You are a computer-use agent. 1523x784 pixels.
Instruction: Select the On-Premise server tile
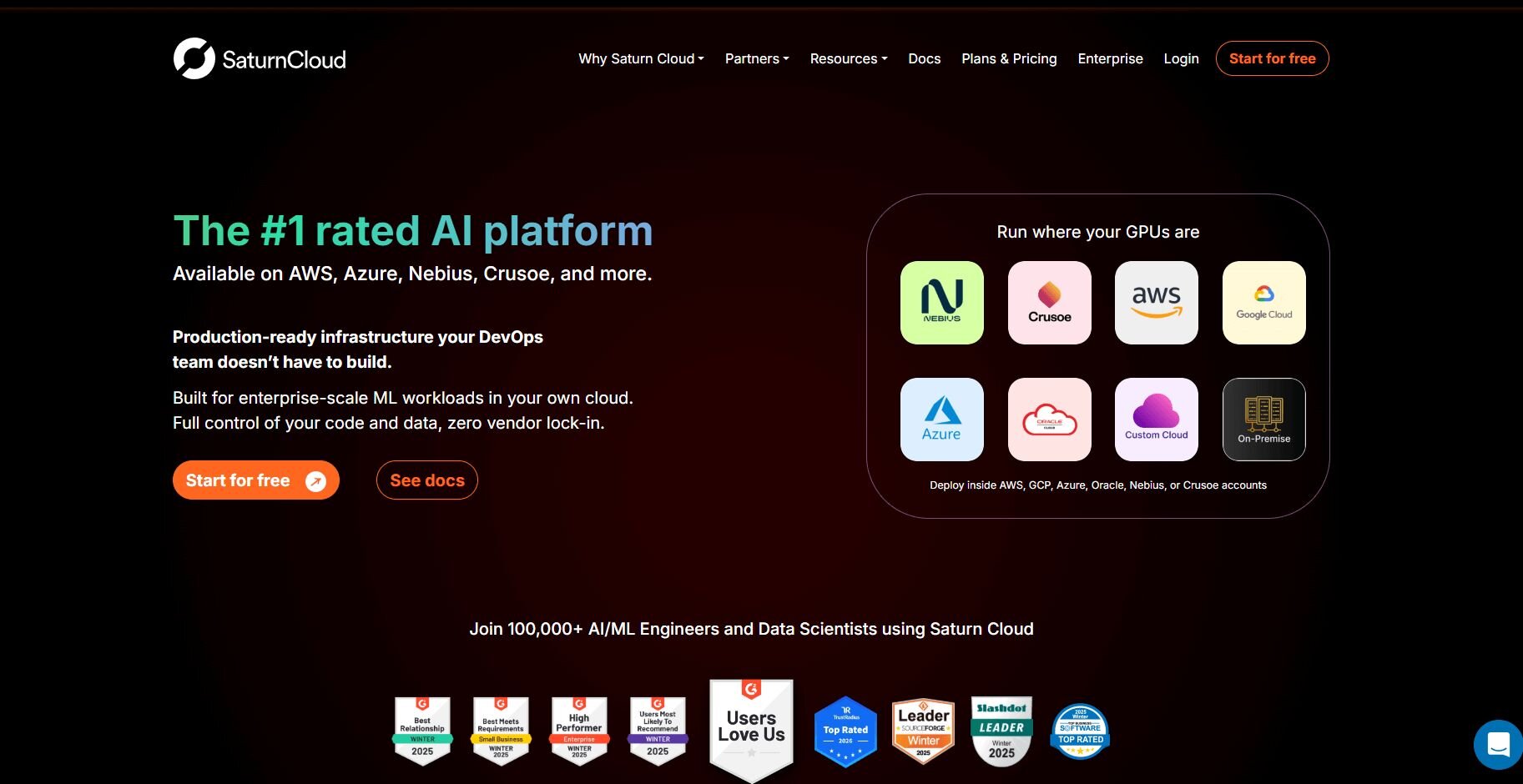point(1263,420)
